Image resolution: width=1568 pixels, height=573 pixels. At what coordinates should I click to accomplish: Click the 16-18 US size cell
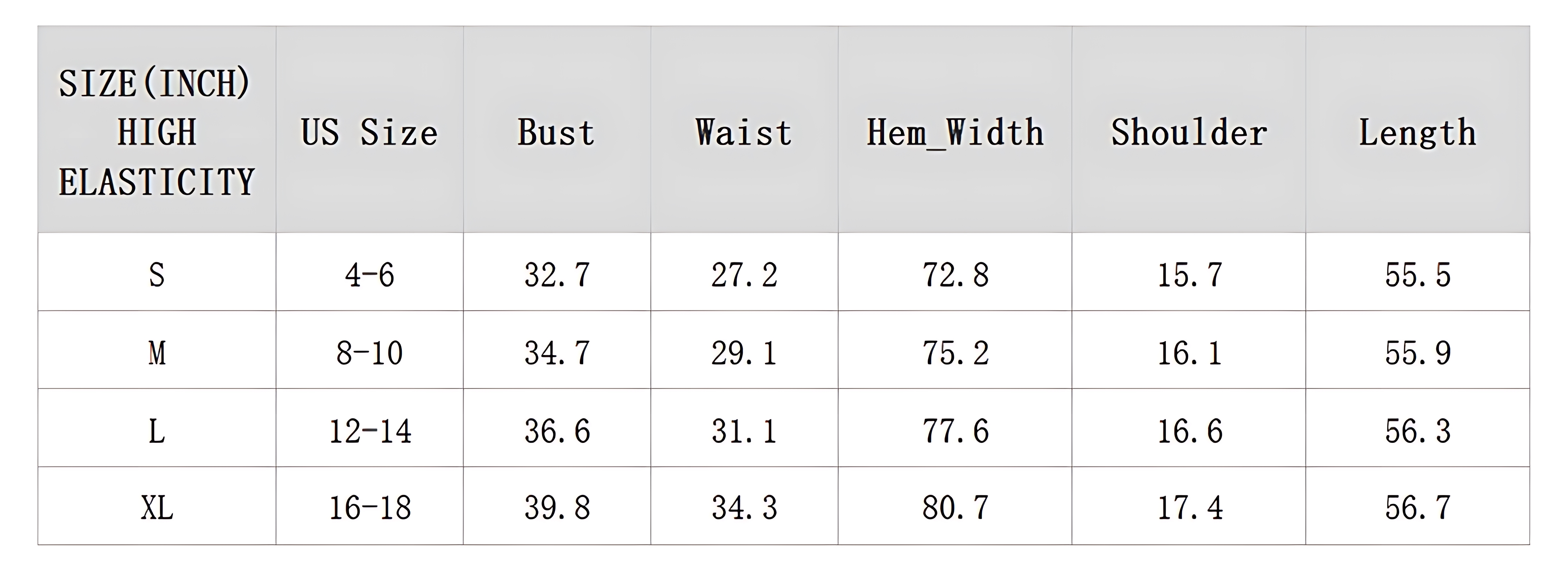pos(370,506)
